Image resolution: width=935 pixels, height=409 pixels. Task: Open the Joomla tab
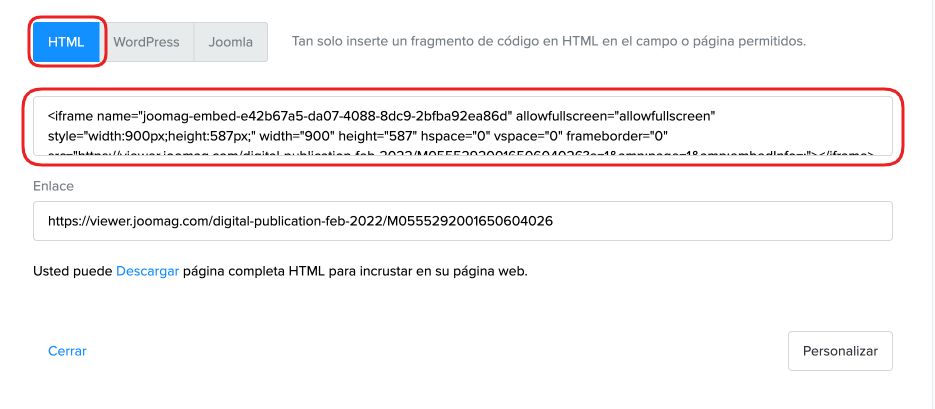230,42
